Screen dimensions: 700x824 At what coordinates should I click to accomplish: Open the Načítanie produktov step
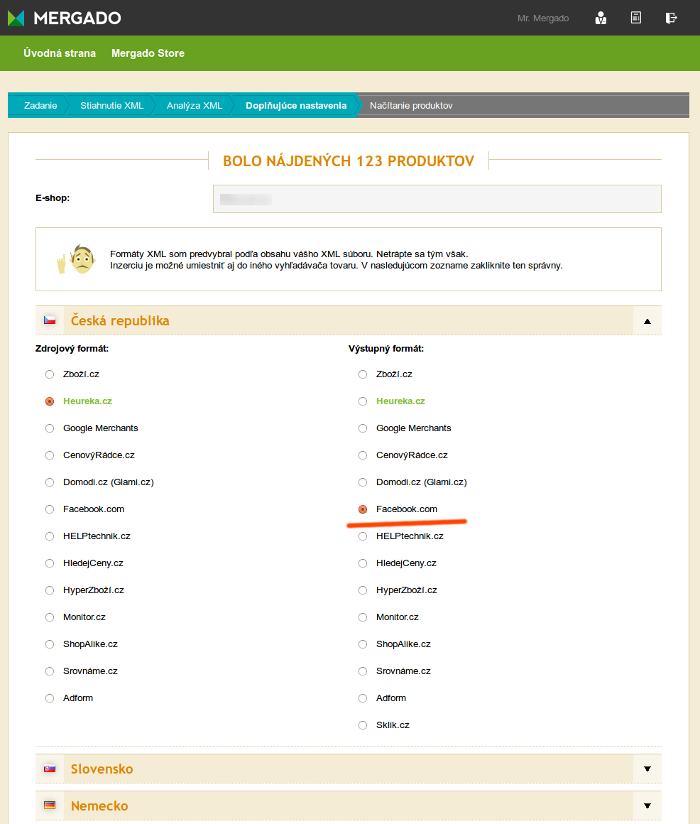click(x=411, y=106)
